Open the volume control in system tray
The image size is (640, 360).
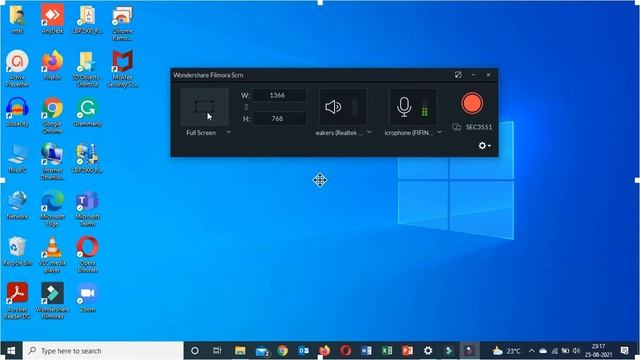point(576,351)
